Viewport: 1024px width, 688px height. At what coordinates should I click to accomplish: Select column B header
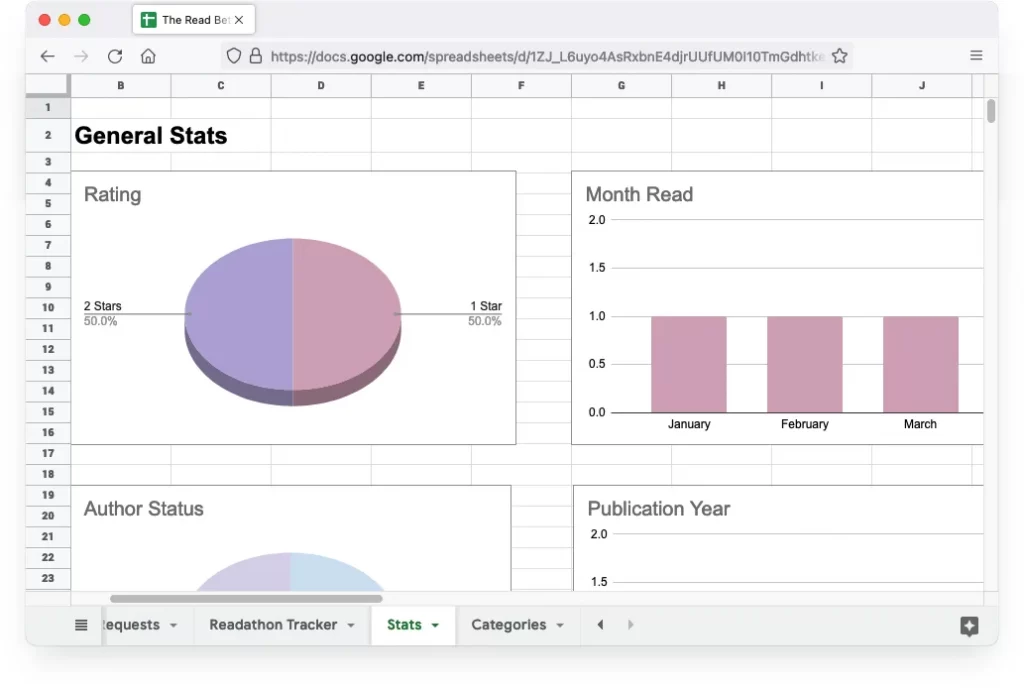coord(121,86)
